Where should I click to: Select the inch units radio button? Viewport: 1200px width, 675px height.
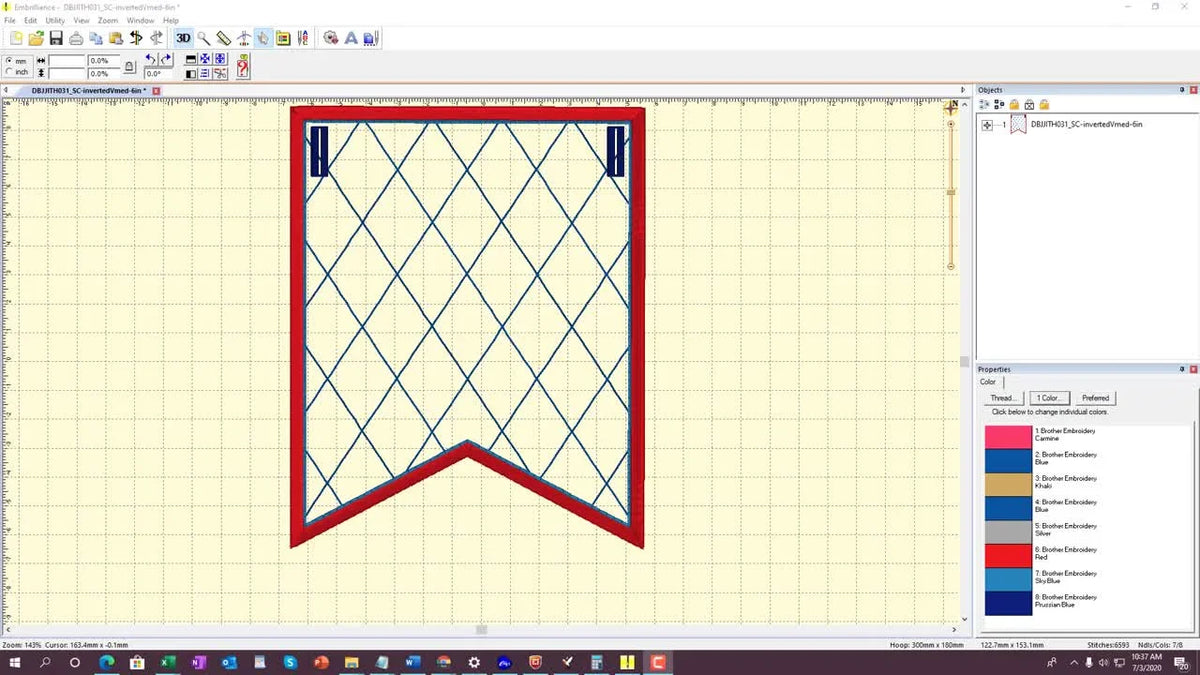point(10,72)
